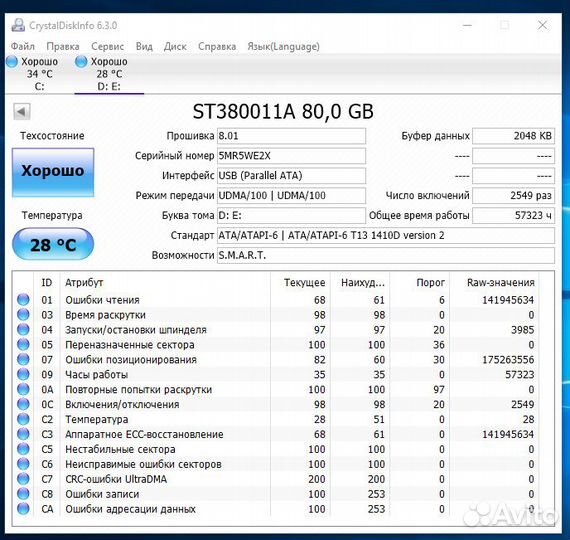Click the serial number field 5MR5WE2X

[291, 156]
